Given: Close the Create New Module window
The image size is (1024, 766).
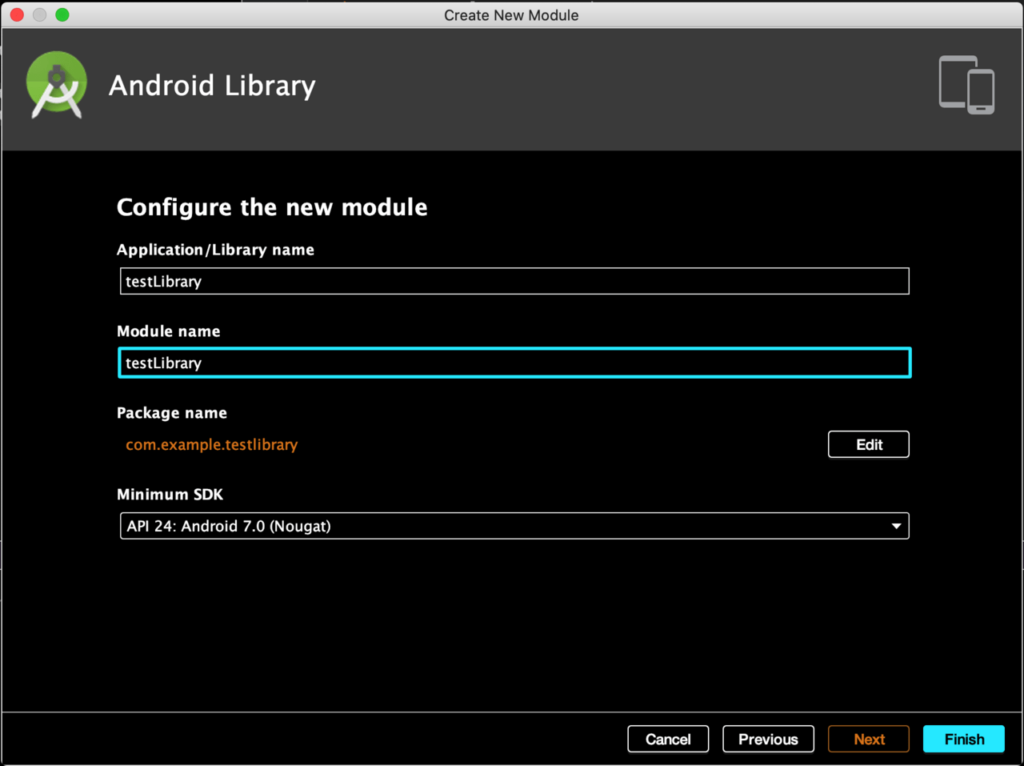Looking at the screenshot, I should coord(17,14).
